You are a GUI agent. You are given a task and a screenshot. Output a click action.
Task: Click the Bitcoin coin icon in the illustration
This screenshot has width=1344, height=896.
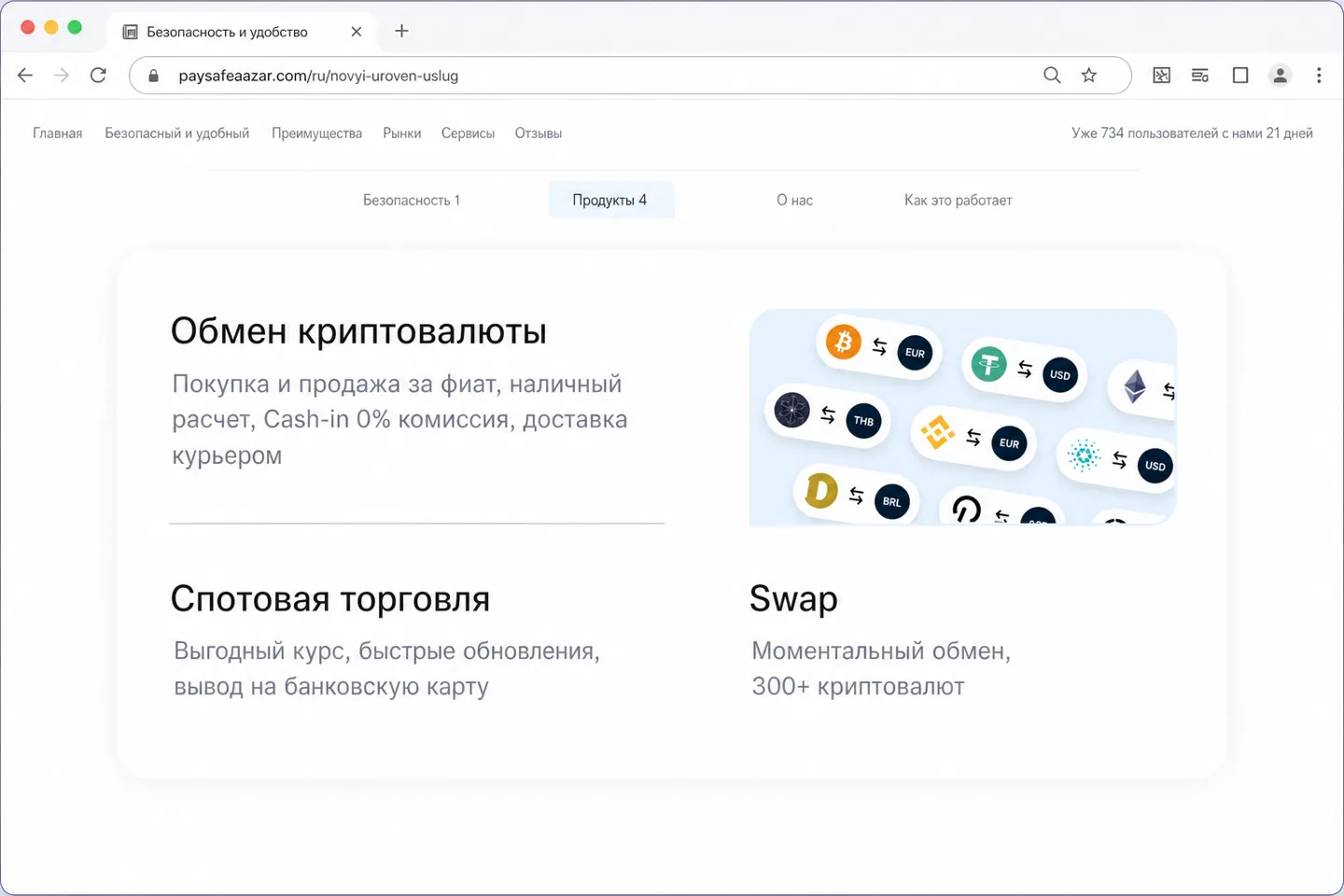click(x=843, y=342)
